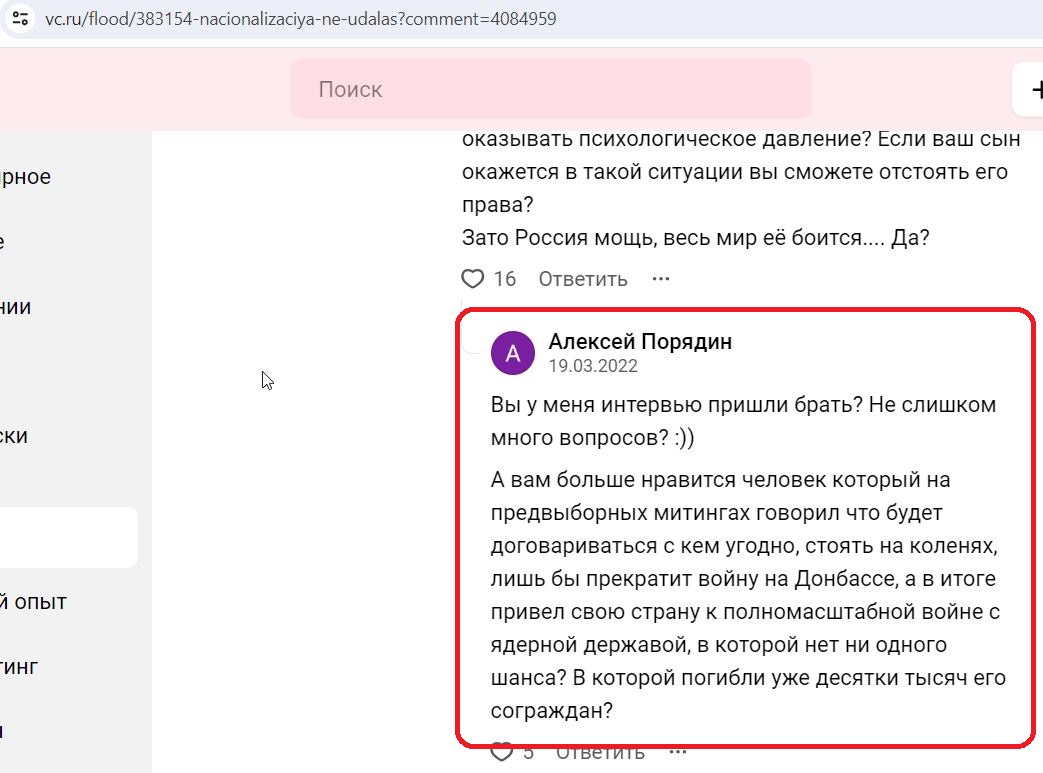Reply to the first comment via 'Ответить'

coord(583,278)
